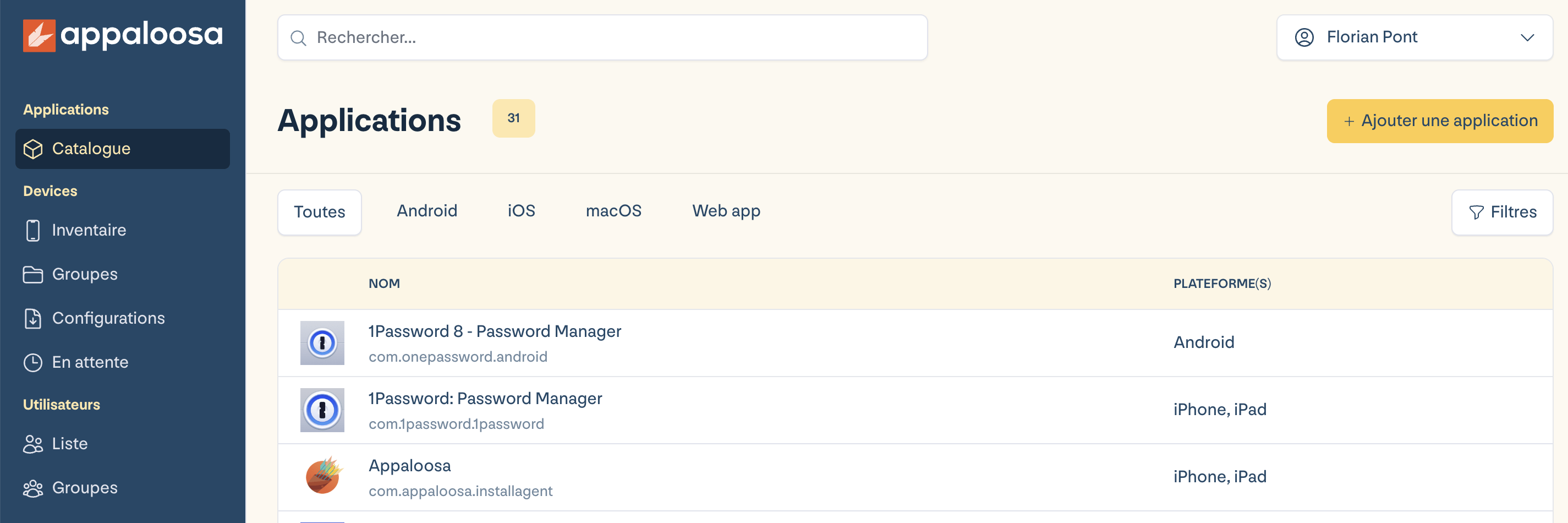The width and height of the screenshot is (1568, 523).
Task: Click the Appaloosa logo
Action: (x=123, y=35)
